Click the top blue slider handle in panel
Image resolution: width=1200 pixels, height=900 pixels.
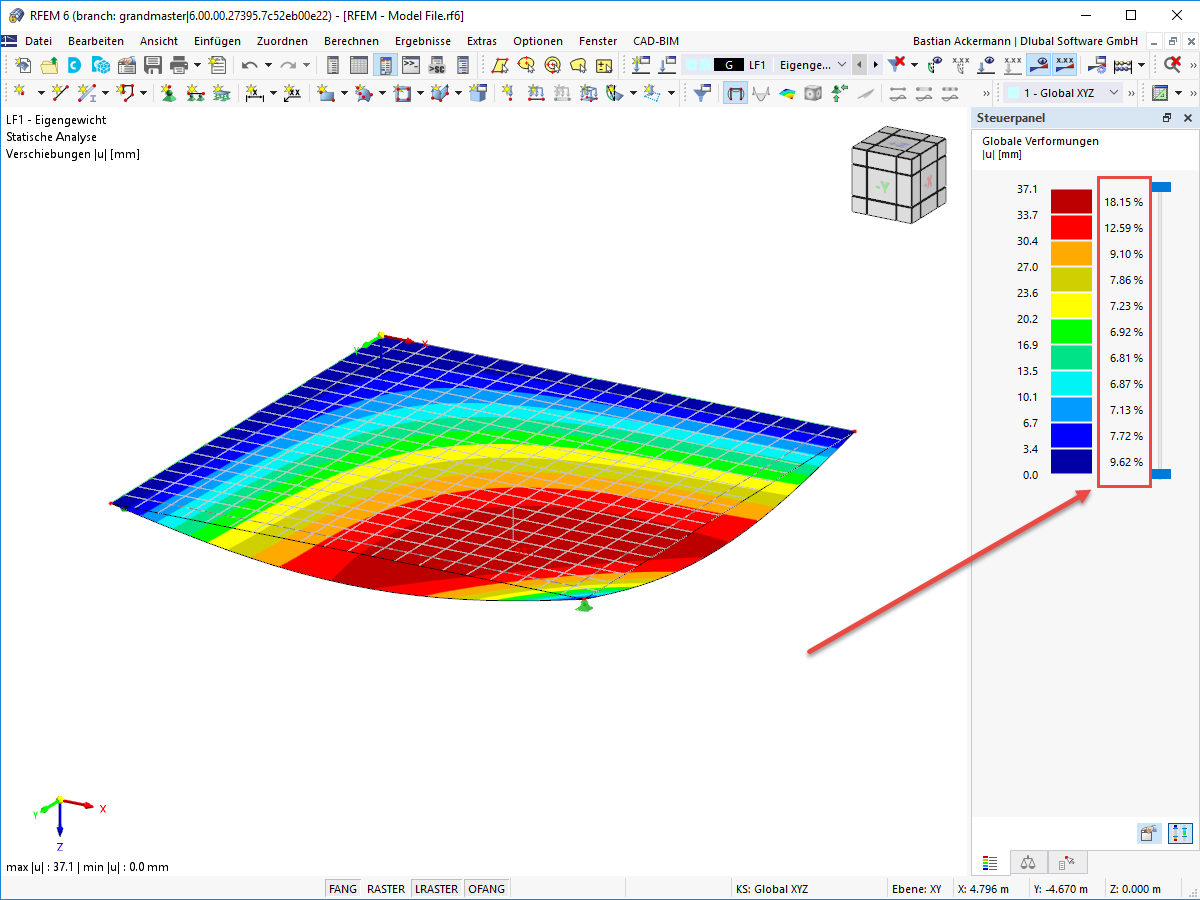click(x=1160, y=187)
